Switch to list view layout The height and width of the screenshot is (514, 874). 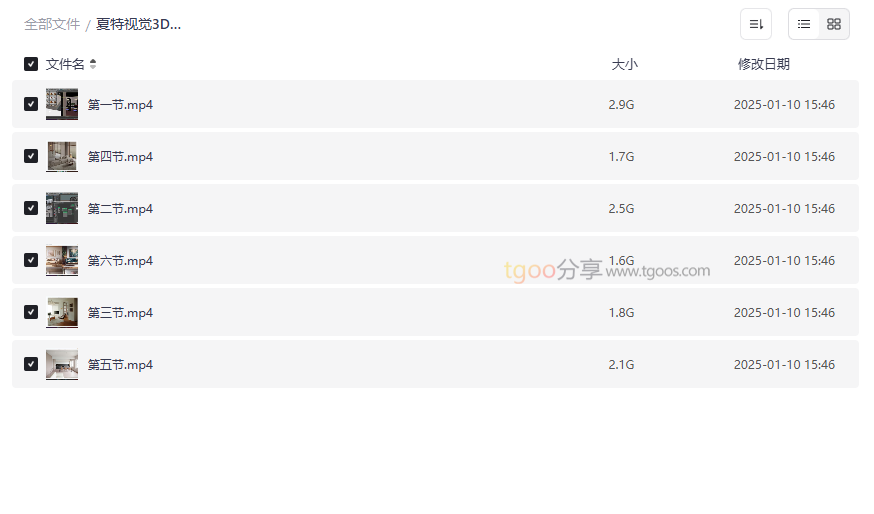(x=804, y=24)
